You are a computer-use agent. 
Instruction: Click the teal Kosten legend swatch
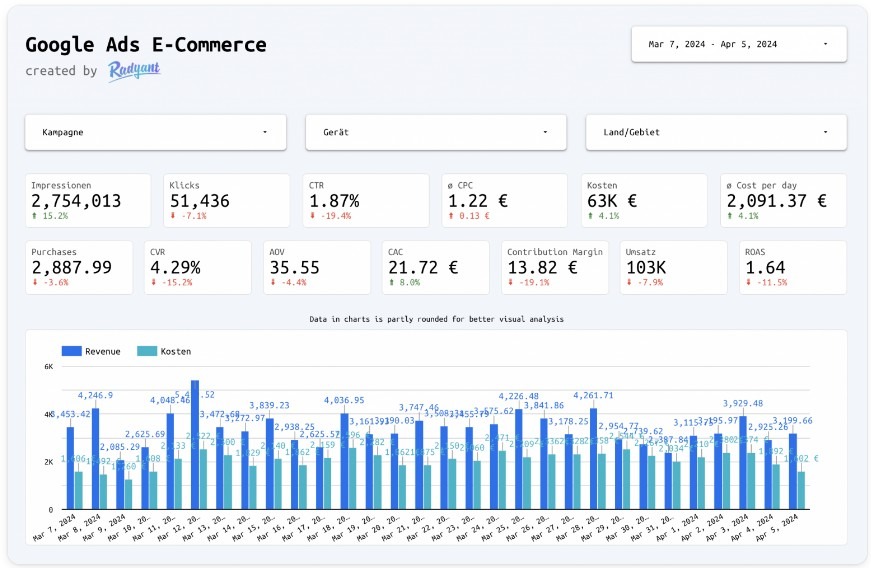point(147,351)
